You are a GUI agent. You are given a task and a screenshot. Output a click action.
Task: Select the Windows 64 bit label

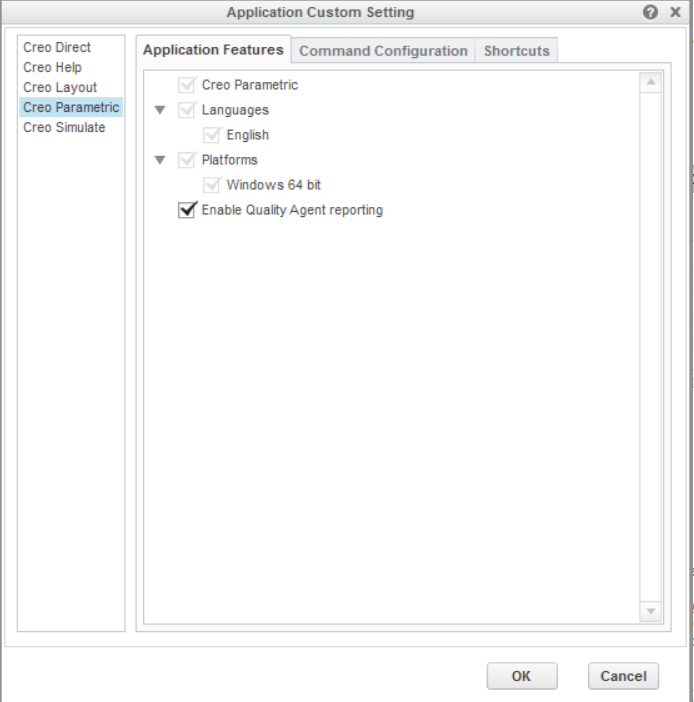click(x=274, y=185)
